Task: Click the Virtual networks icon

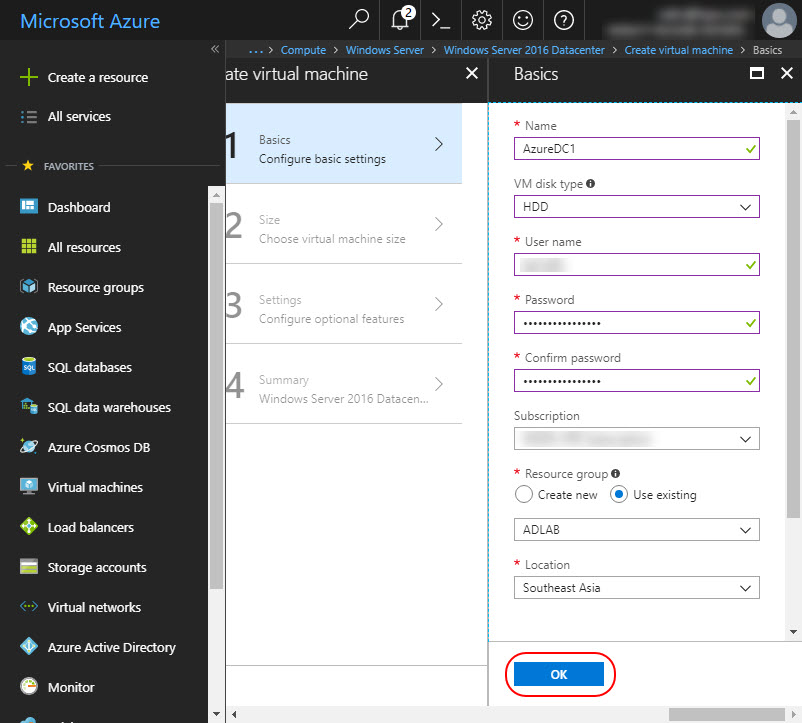Action: (x=29, y=606)
